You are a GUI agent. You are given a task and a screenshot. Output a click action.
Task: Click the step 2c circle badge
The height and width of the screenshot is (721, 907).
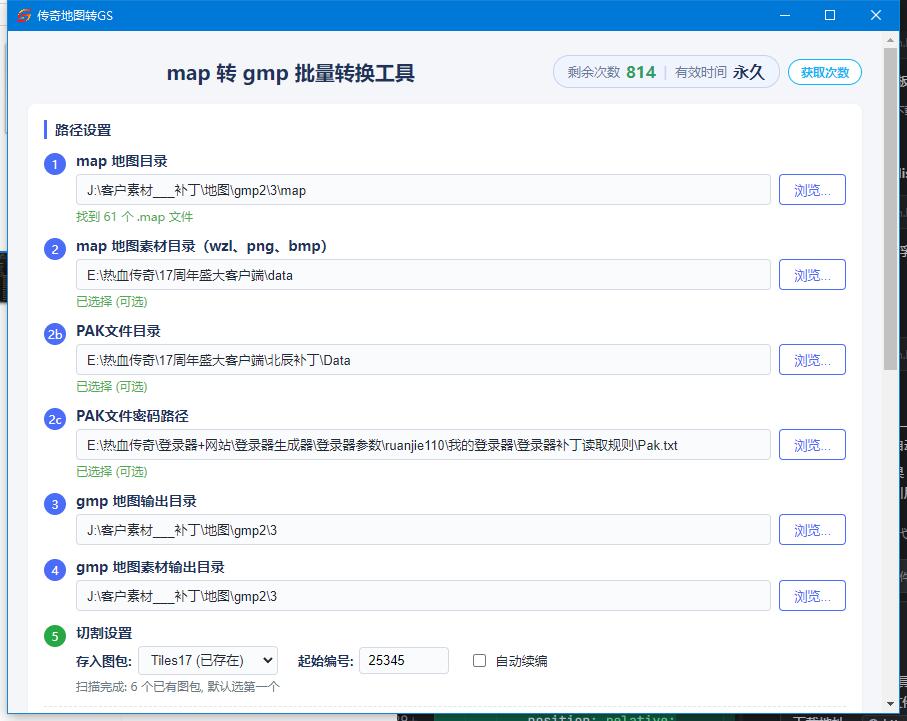(x=55, y=419)
